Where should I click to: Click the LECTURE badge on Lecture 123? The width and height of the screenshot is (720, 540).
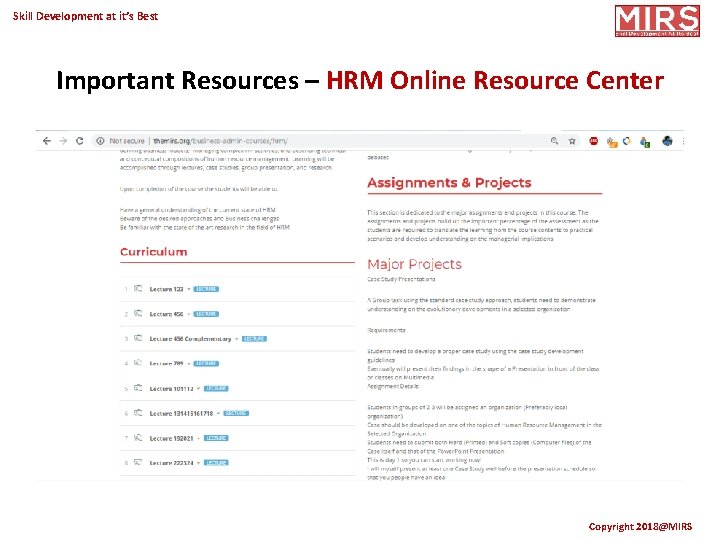coord(206,289)
